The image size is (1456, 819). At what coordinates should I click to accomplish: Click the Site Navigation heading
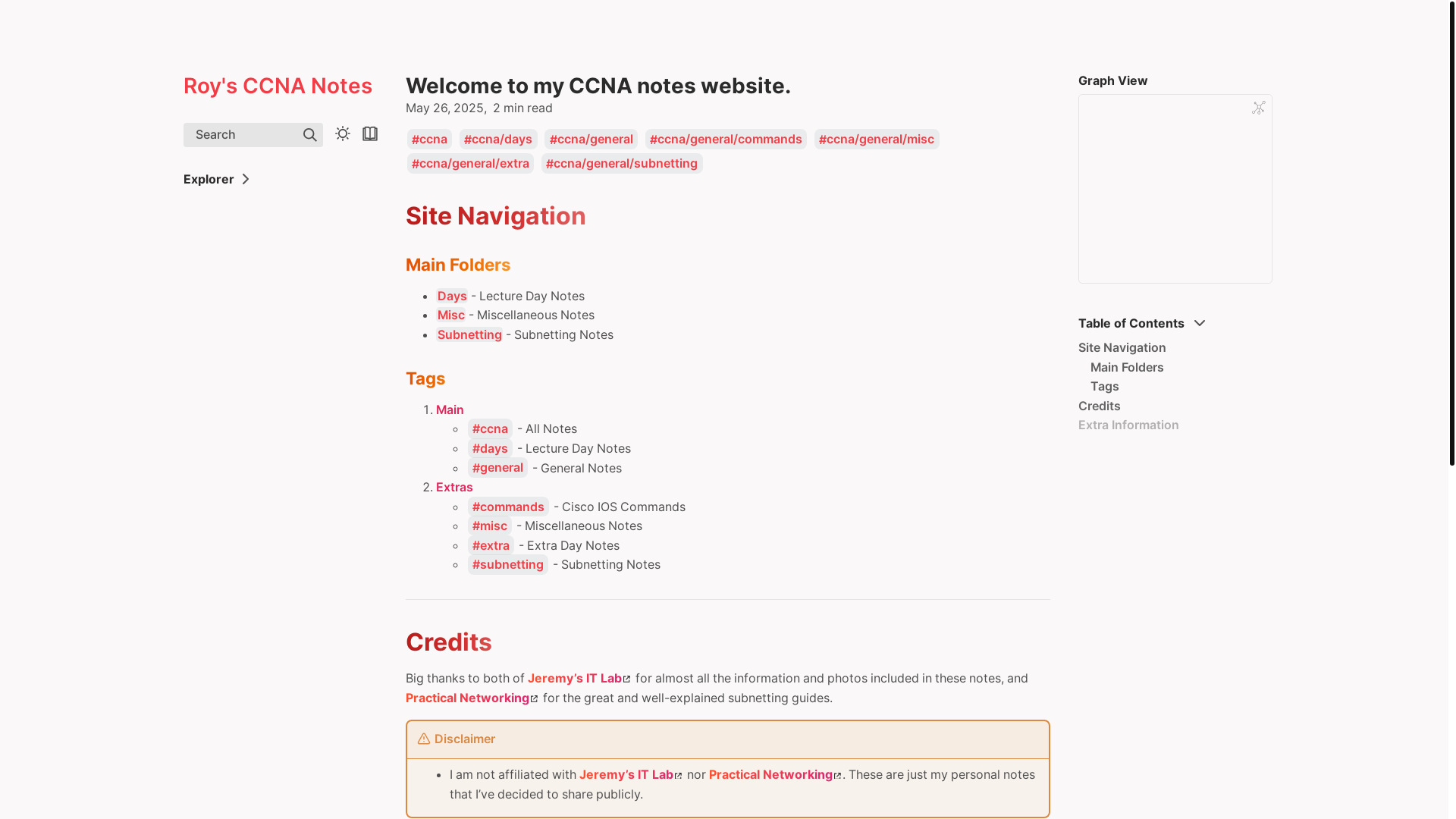(496, 216)
